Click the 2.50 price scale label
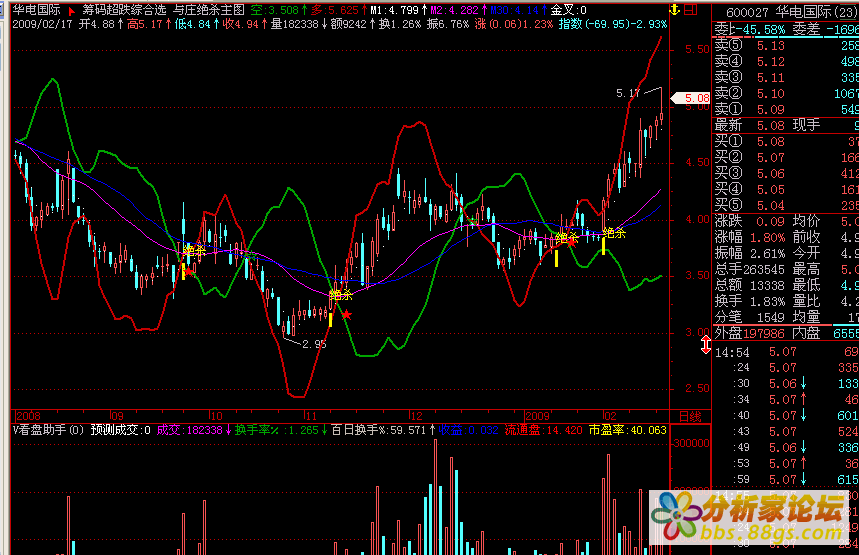Viewport: 859px width, 555px height. click(697, 388)
